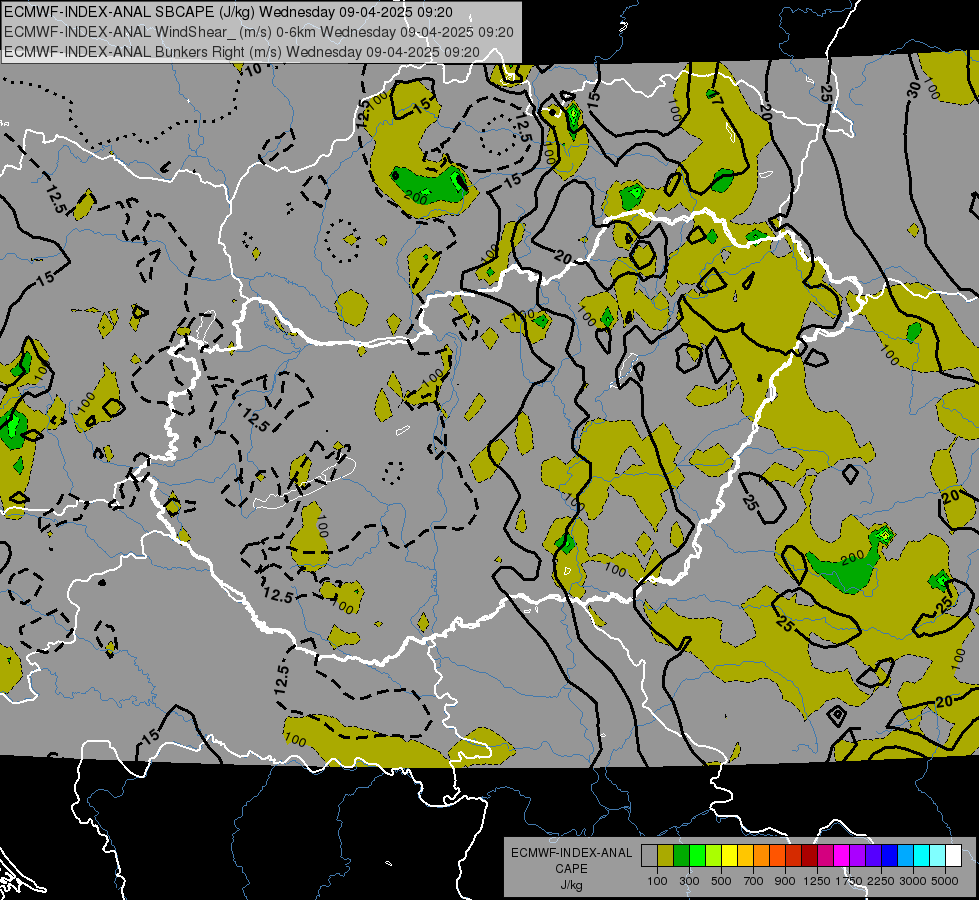Image resolution: width=979 pixels, height=900 pixels.
Task: Pick the yellow-green legend swatch
Action: pyautogui.click(x=714, y=856)
